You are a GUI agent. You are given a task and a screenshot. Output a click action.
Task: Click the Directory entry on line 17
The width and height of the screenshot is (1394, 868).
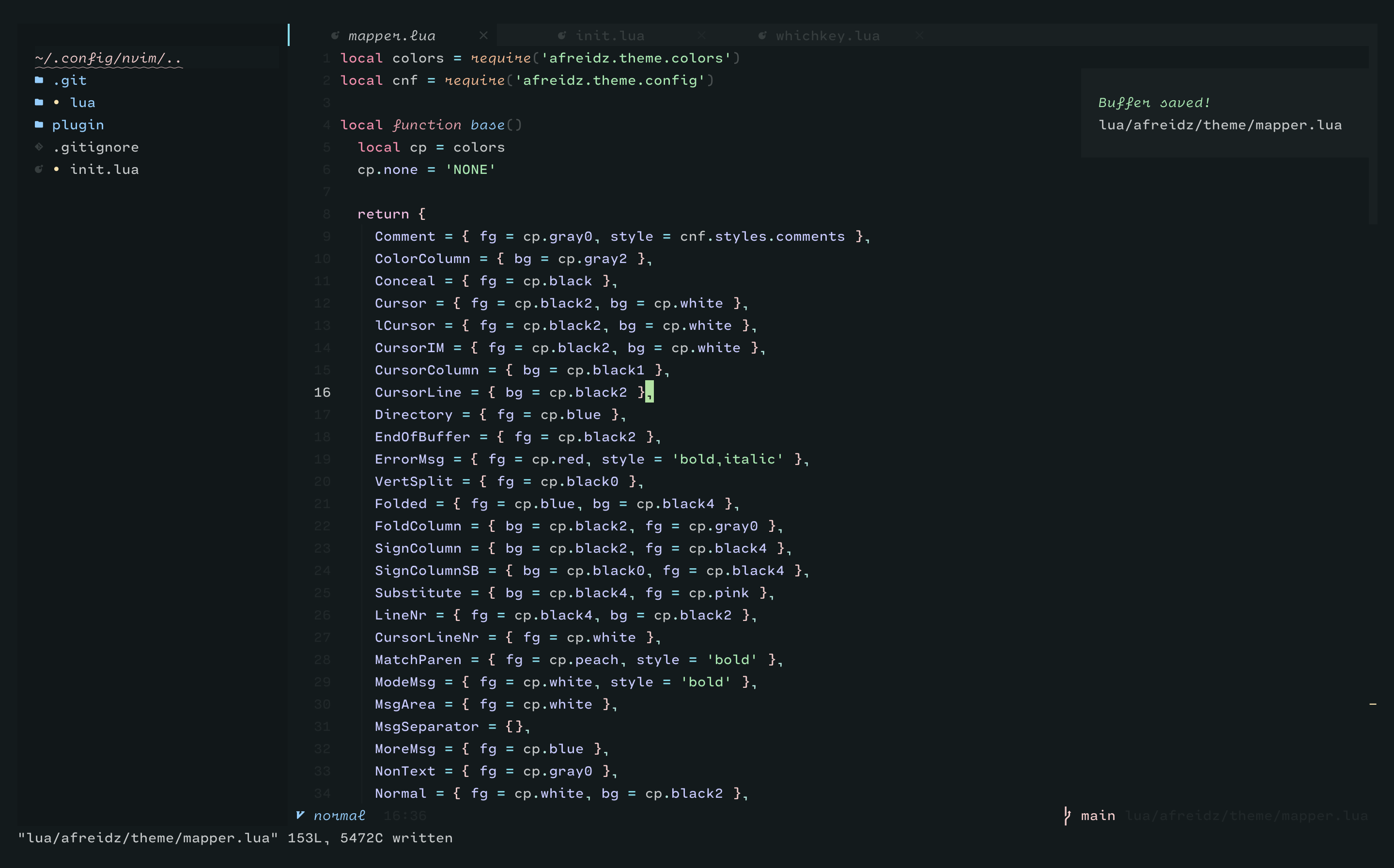413,415
